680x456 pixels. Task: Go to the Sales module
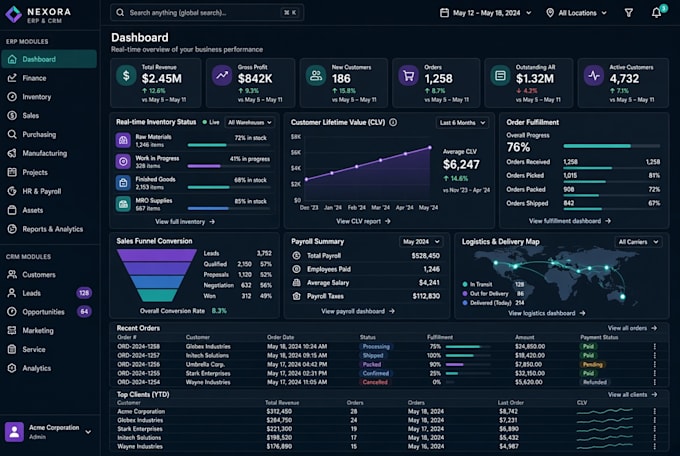click(x=49, y=115)
